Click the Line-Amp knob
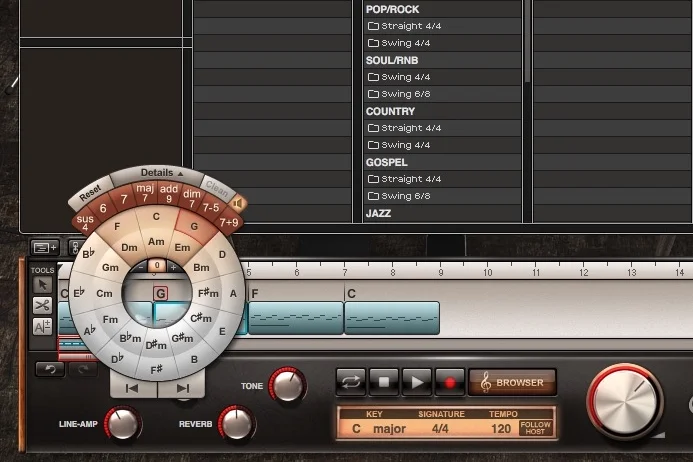This screenshot has height=462, width=693. (122, 424)
